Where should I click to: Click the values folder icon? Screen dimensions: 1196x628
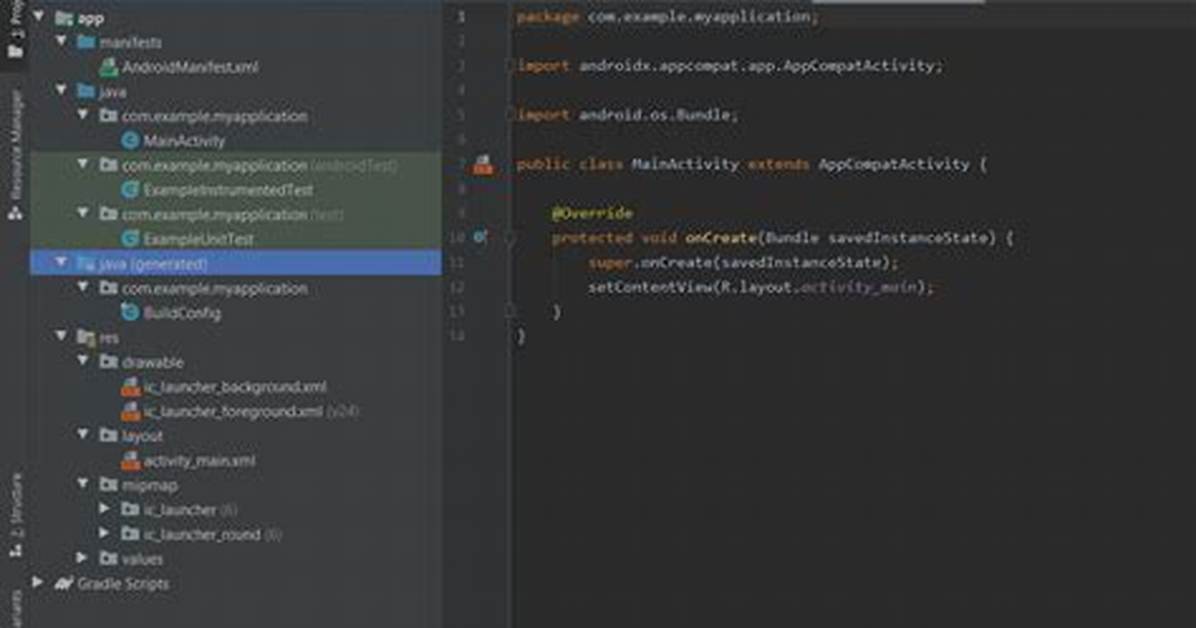[108, 559]
